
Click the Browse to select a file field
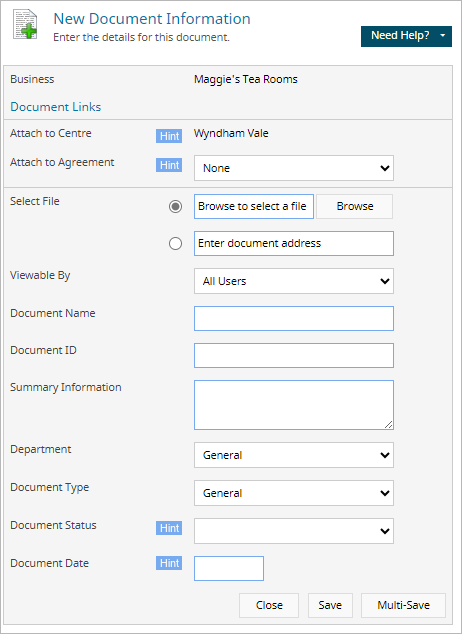[254, 206]
